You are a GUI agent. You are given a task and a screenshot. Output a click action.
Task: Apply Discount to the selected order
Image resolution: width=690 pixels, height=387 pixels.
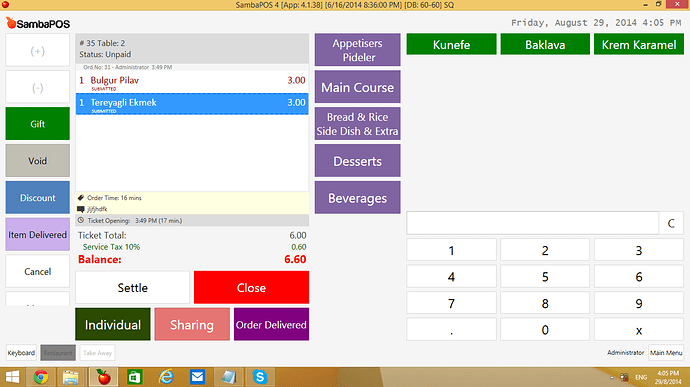(x=37, y=198)
